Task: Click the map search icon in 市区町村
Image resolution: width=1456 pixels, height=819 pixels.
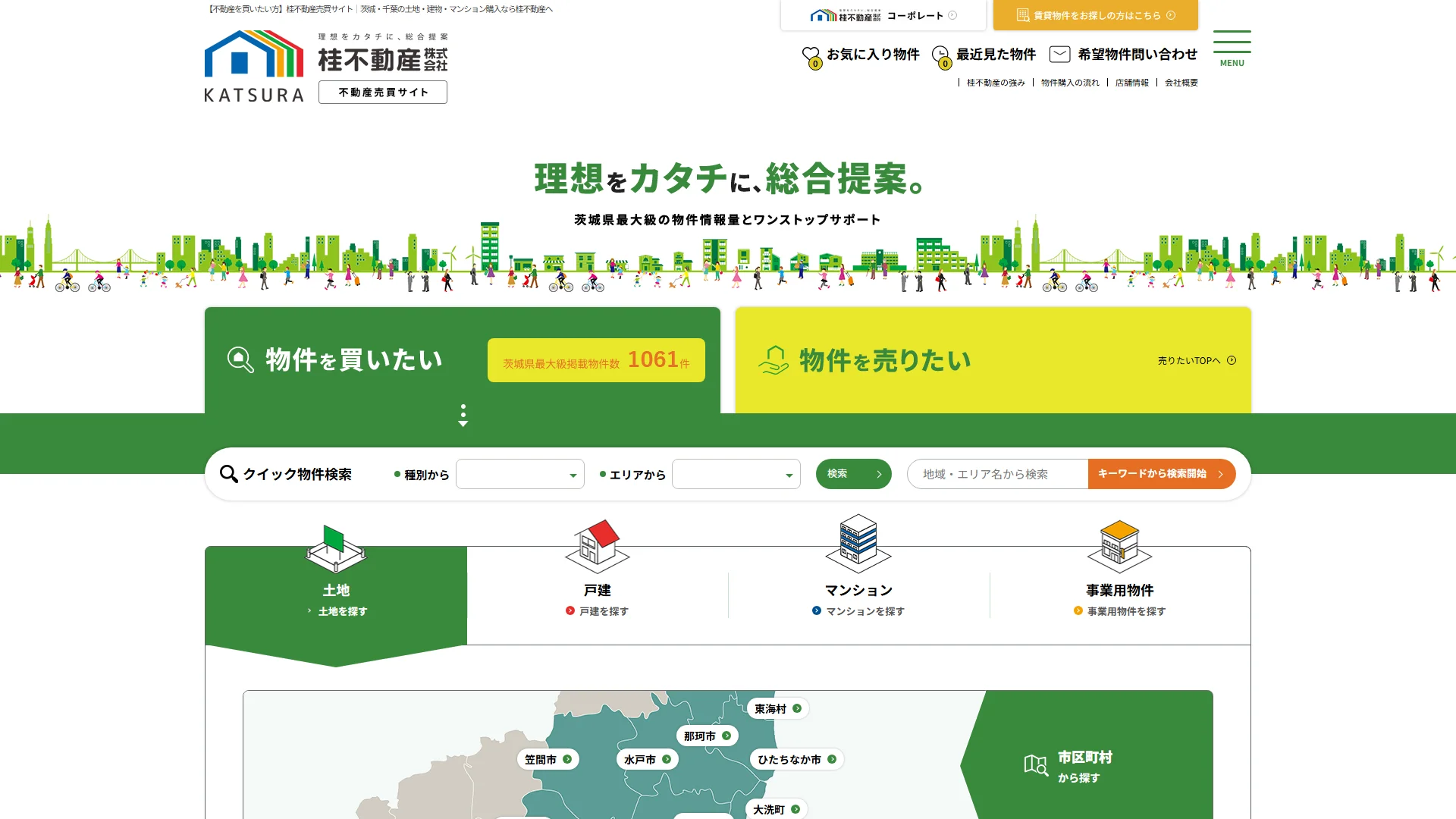Action: point(1036,765)
